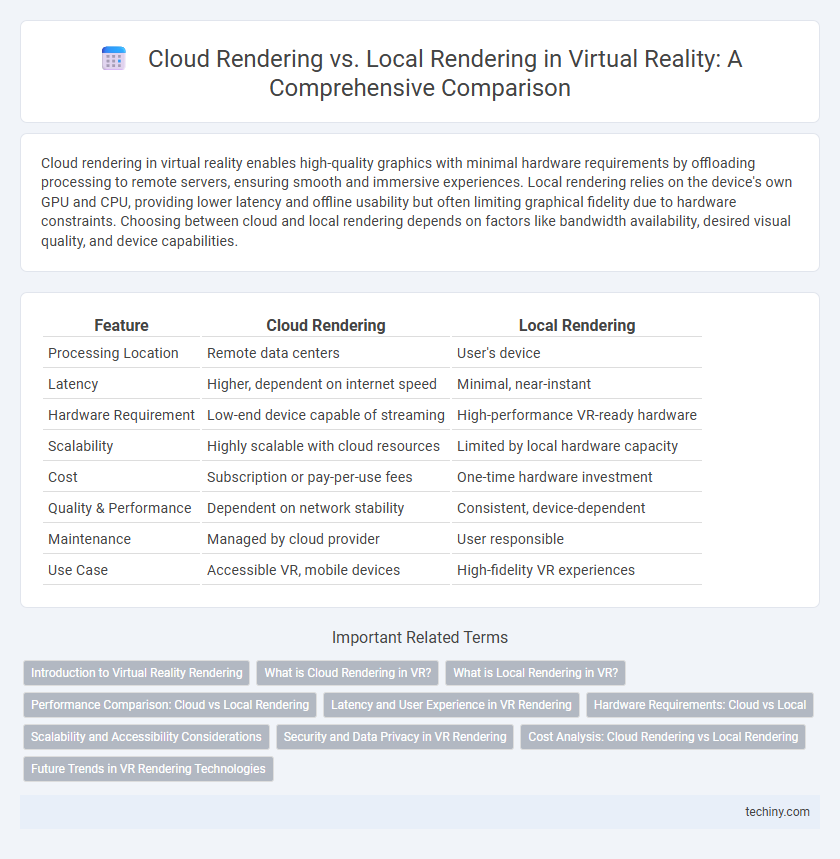Click the Feature column header
Screen dimensions: 840x859
[121, 325]
